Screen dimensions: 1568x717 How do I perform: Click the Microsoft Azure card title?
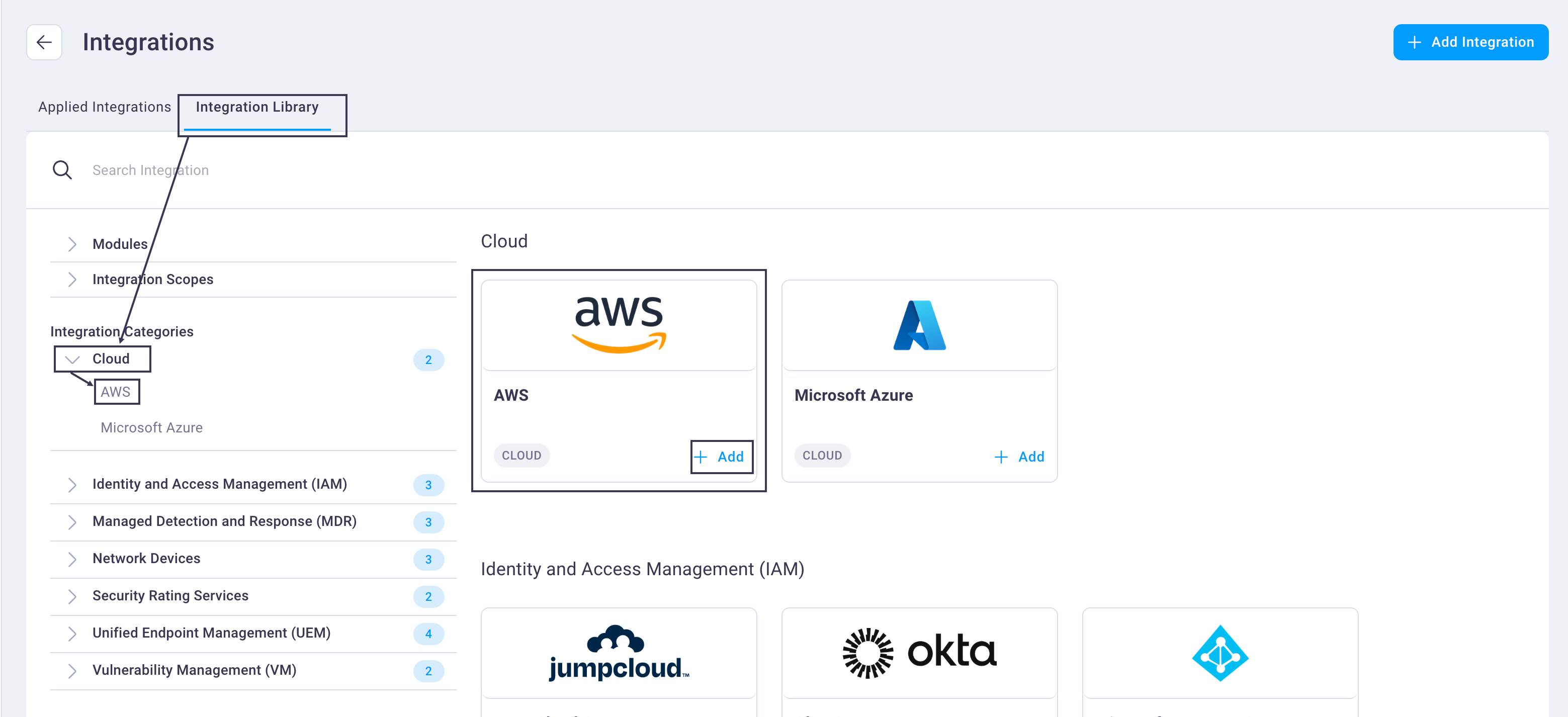tap(853, 395)
